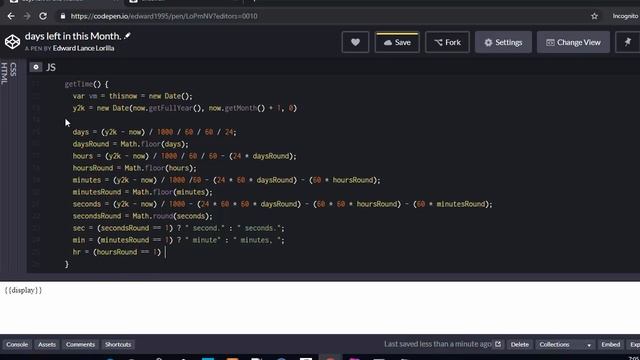Viewport: 640px width, 360px height.
Task: Click the 'sec = (secondsRound == 1)' code line
Action: coord(178,228)
